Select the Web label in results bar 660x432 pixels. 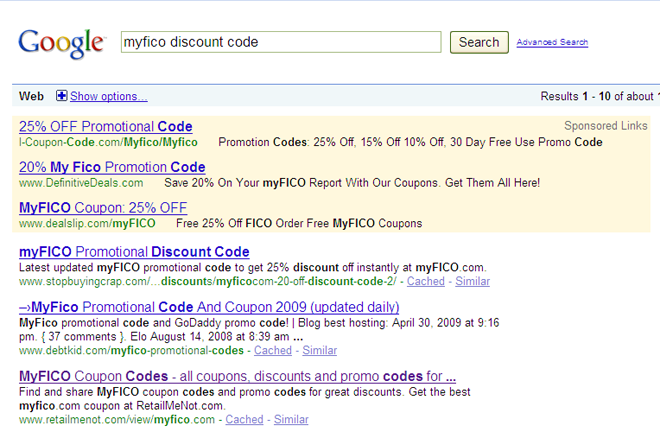click(x=31, y=96)
